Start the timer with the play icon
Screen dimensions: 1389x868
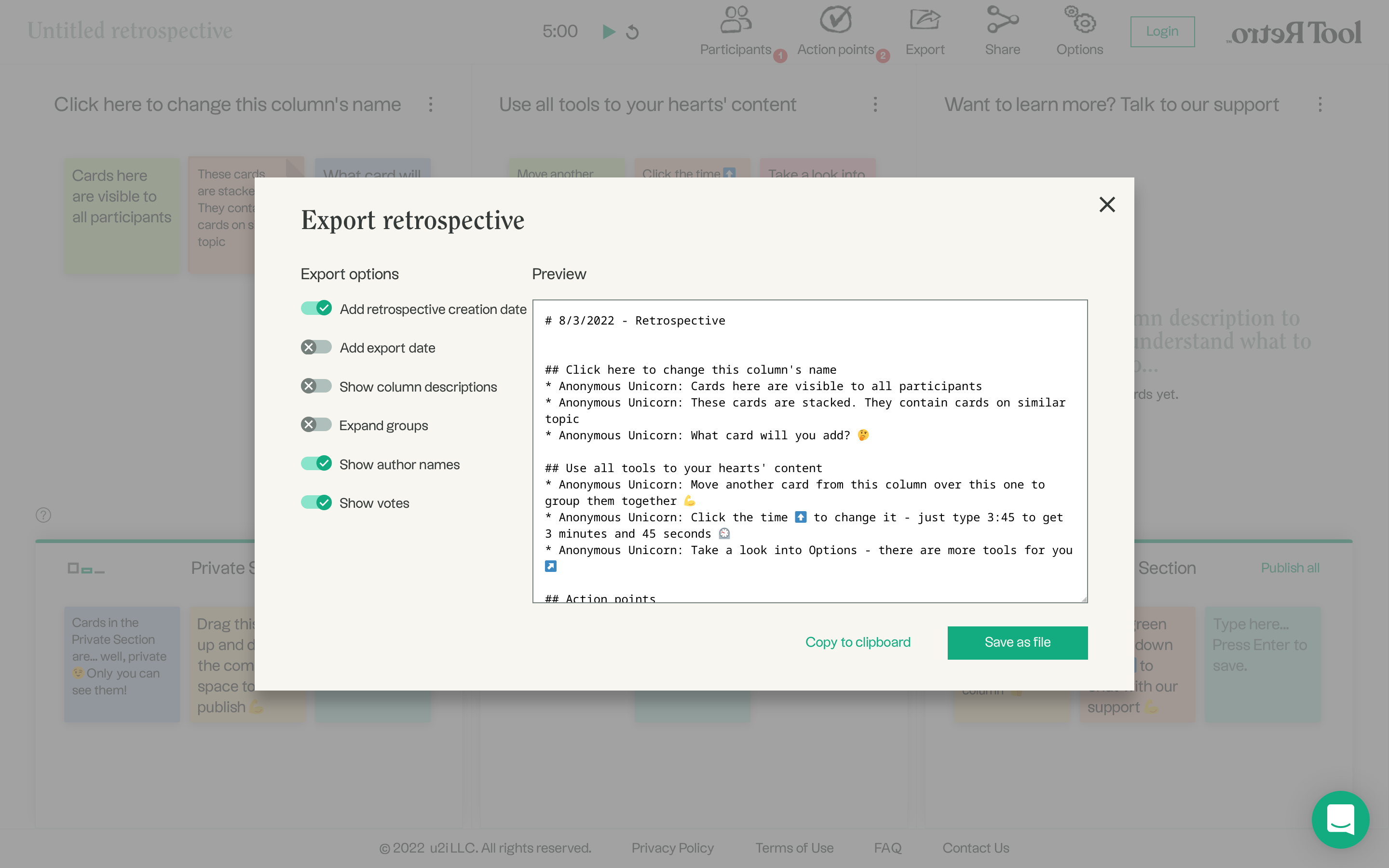point(608,31)
